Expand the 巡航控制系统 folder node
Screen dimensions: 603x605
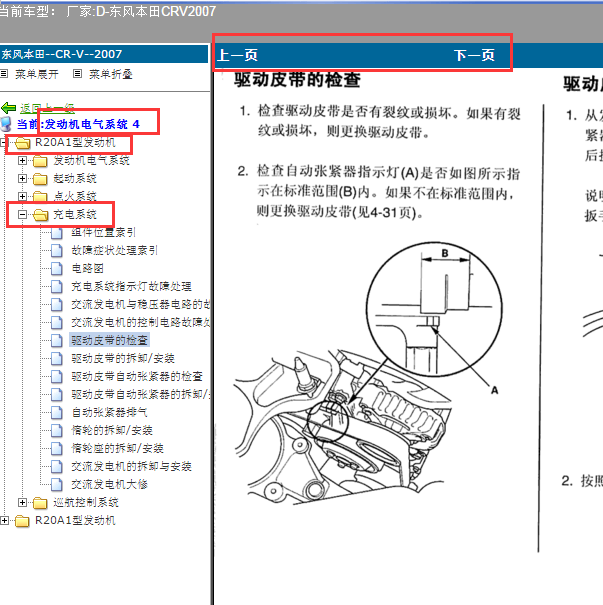point(22,502)
